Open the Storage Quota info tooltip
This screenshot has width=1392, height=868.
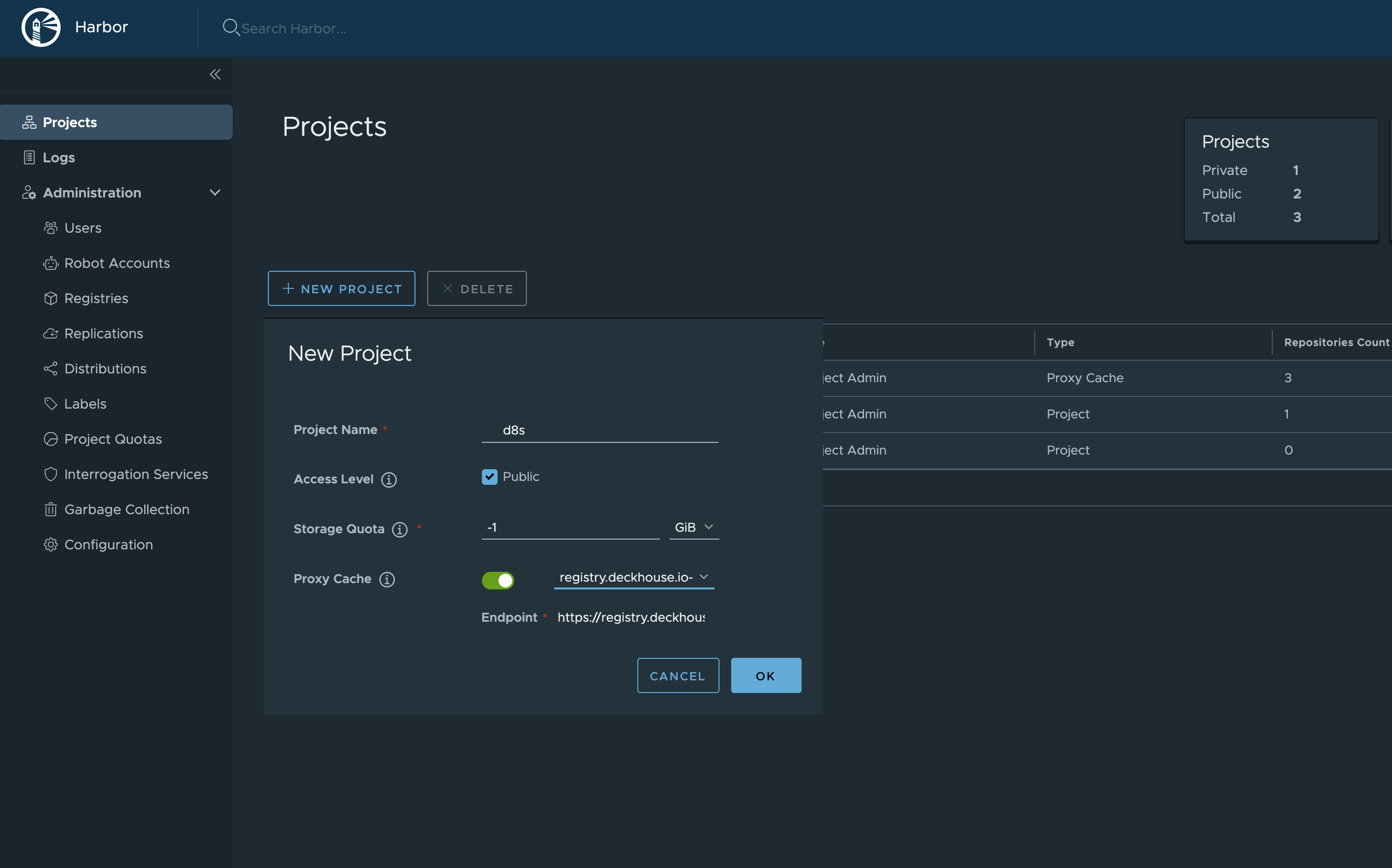click(399, 530)
